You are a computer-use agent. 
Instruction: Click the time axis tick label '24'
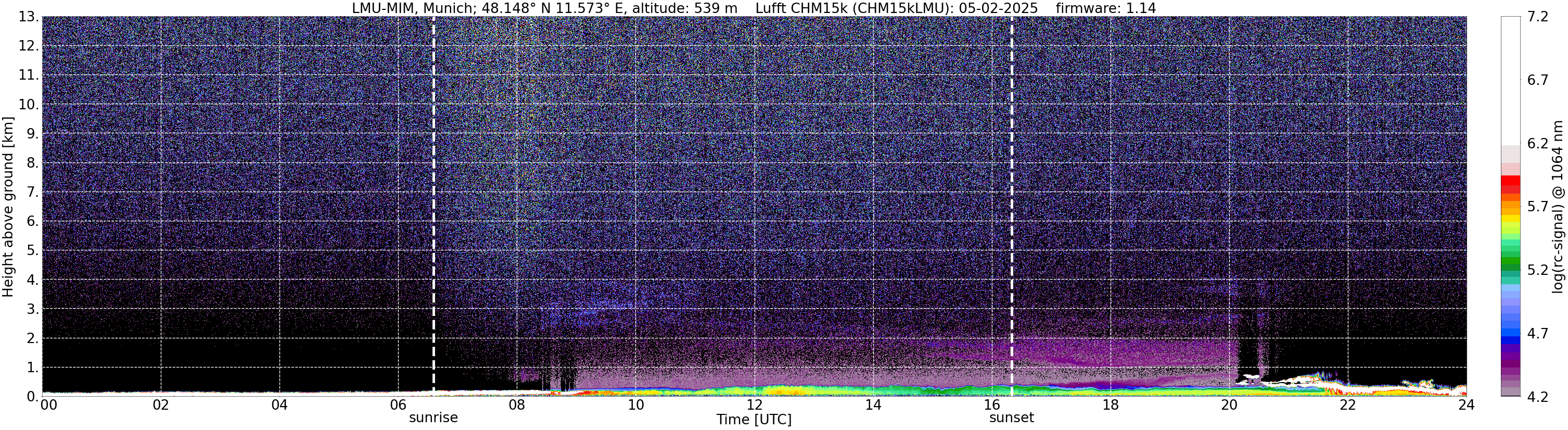click(1467, 405)
